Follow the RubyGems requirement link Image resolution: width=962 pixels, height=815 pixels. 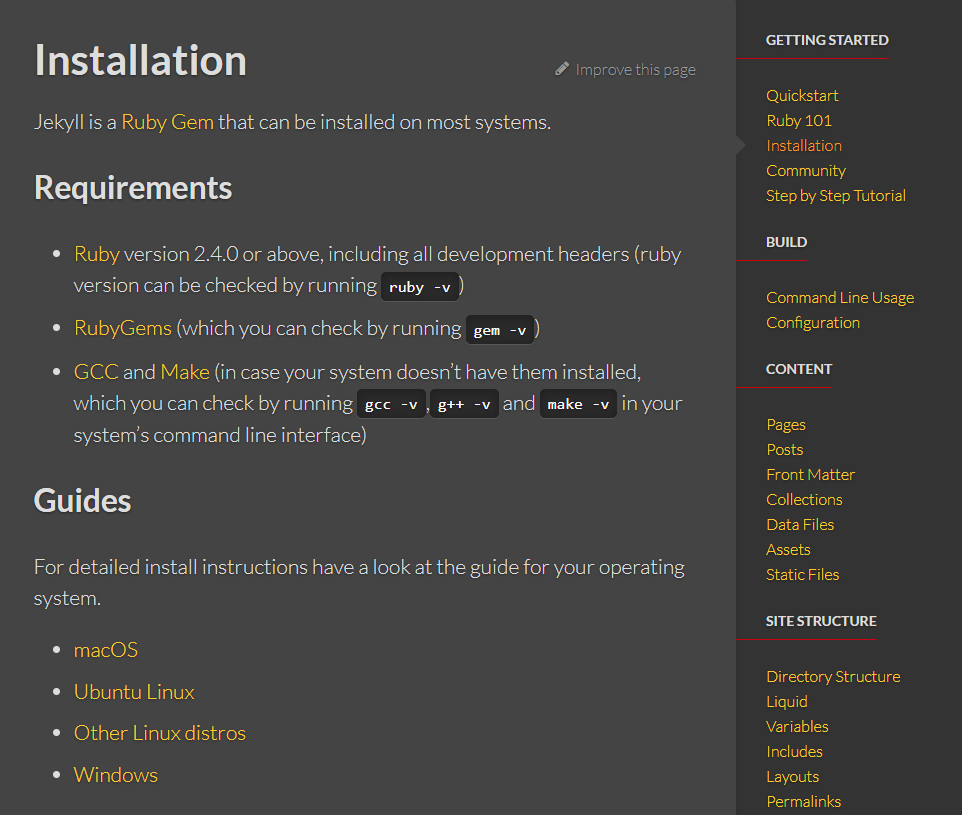pyautogui.click(x=123, y=328)
